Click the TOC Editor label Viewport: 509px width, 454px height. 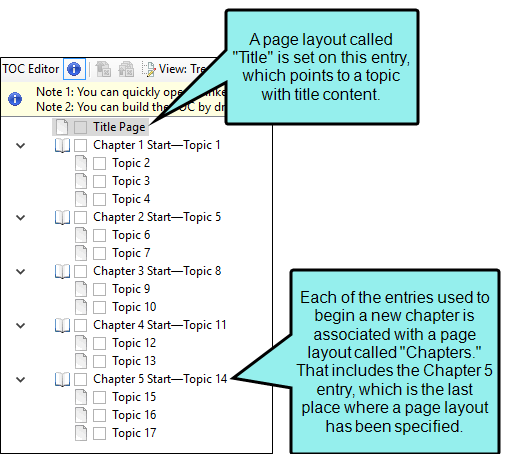tap(31, 69)
